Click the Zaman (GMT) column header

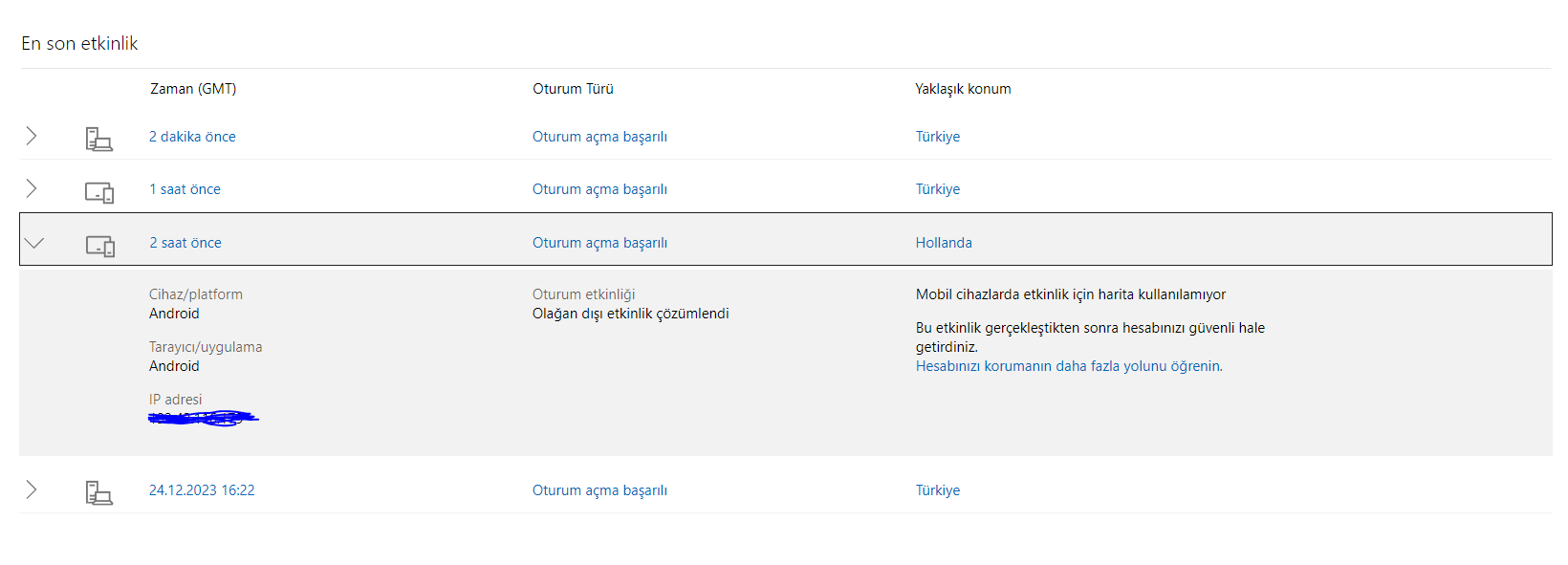point(193,89)
